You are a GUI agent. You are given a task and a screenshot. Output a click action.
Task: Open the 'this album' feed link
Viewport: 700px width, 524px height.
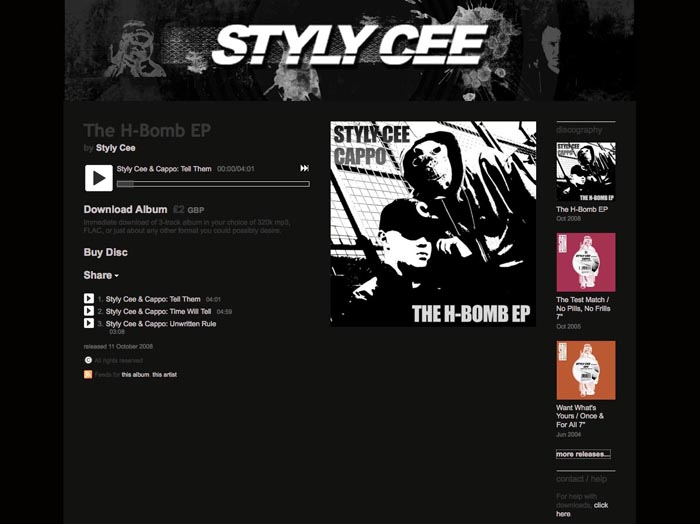point(135,374)
